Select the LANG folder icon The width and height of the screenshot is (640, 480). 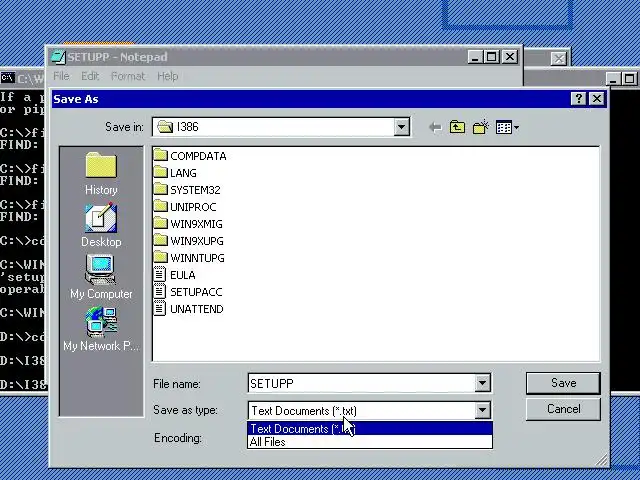pos(160,172)
